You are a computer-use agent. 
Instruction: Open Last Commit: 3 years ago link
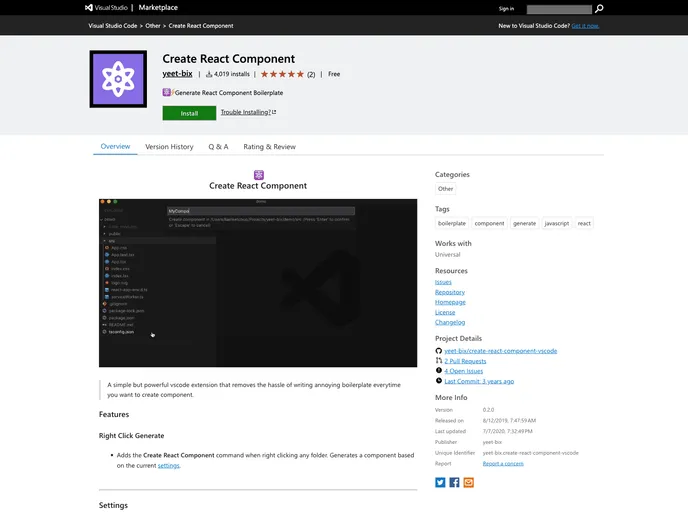479,381
